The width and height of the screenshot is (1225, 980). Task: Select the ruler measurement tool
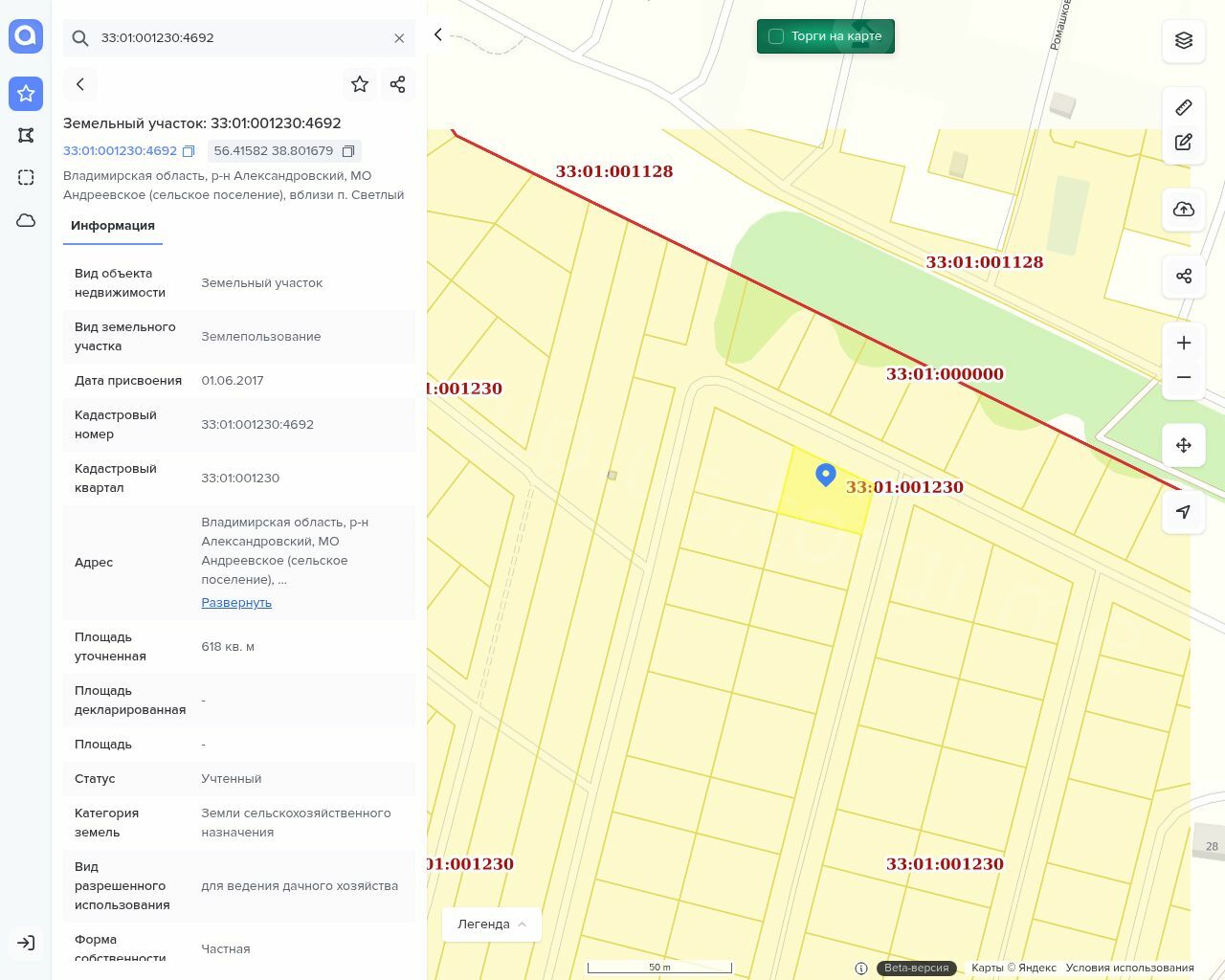pos(1184,107)
